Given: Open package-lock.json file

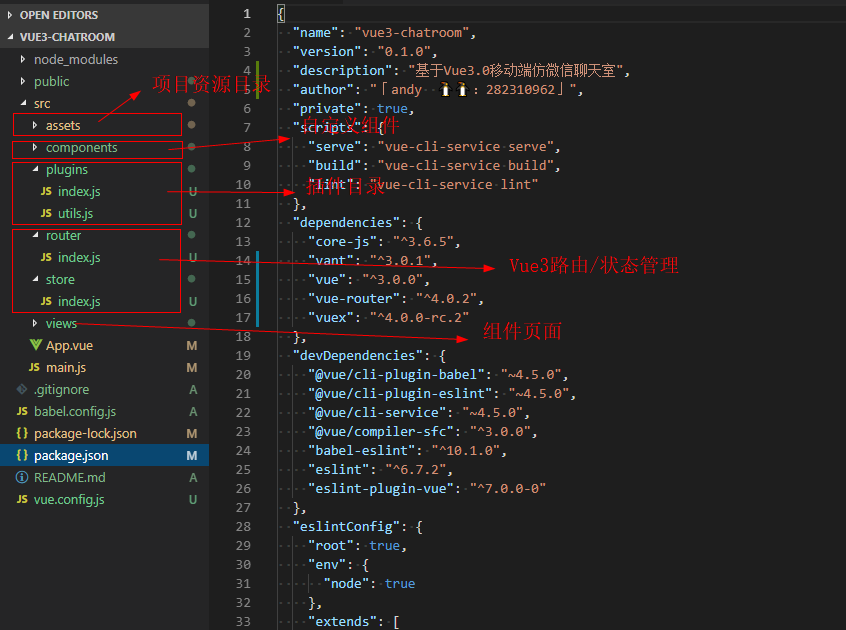Looking at the screenshot, I should [x=85, y=434].
